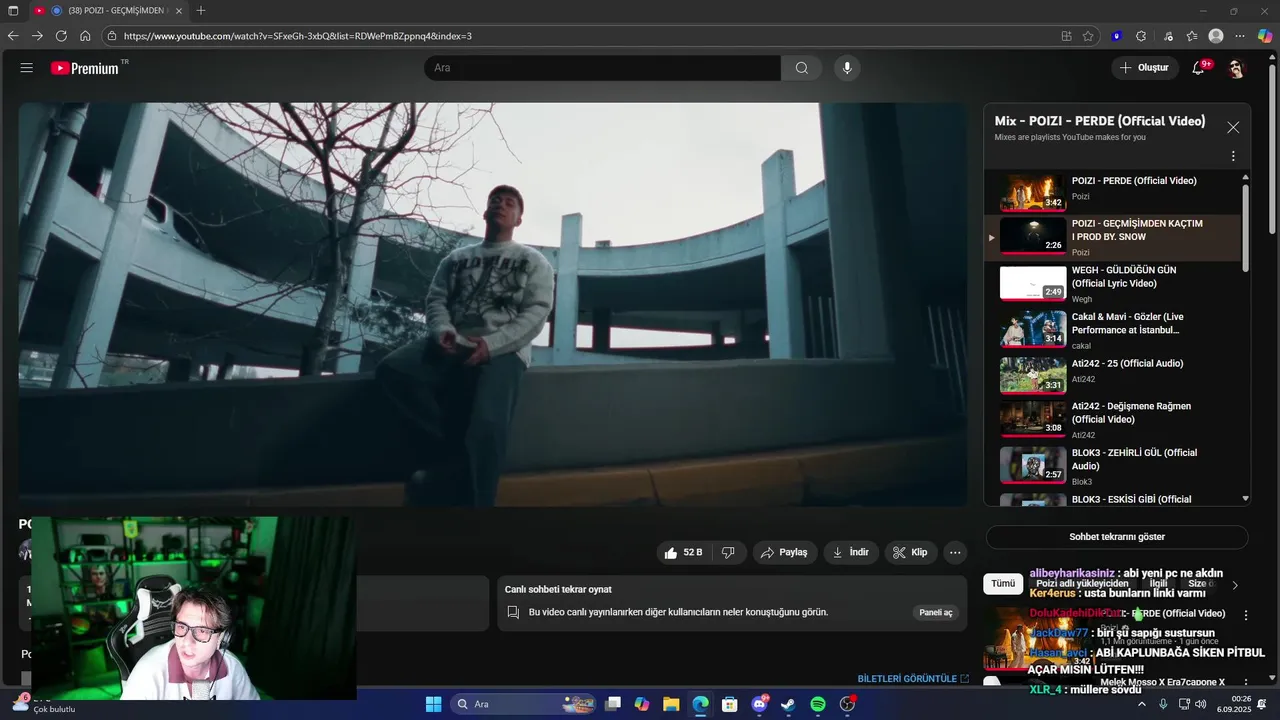Open chat panel with Paneli aç
The height and width of the screenshot is (720, 1280).
(x=936, y=612)
